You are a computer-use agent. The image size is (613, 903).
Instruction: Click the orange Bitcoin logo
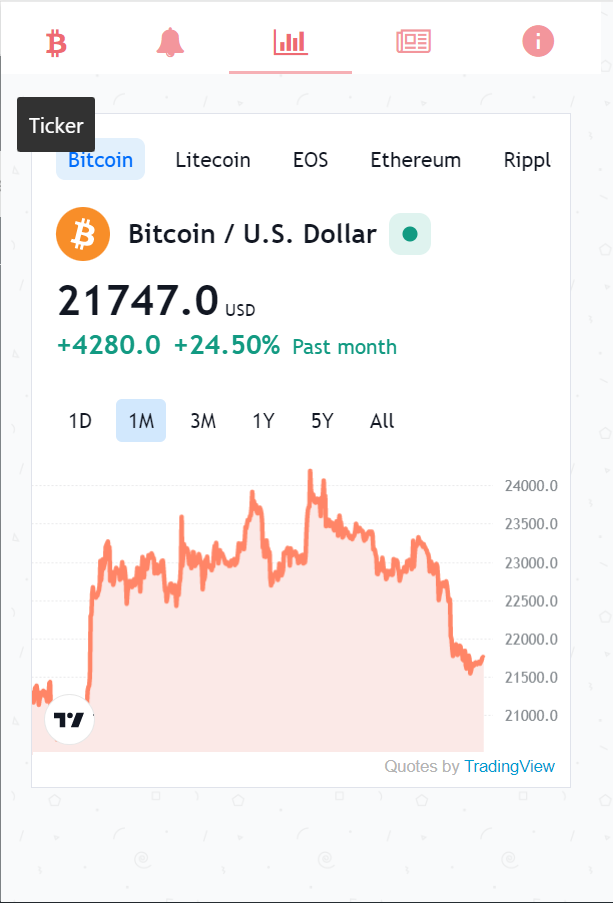point(83,234)
